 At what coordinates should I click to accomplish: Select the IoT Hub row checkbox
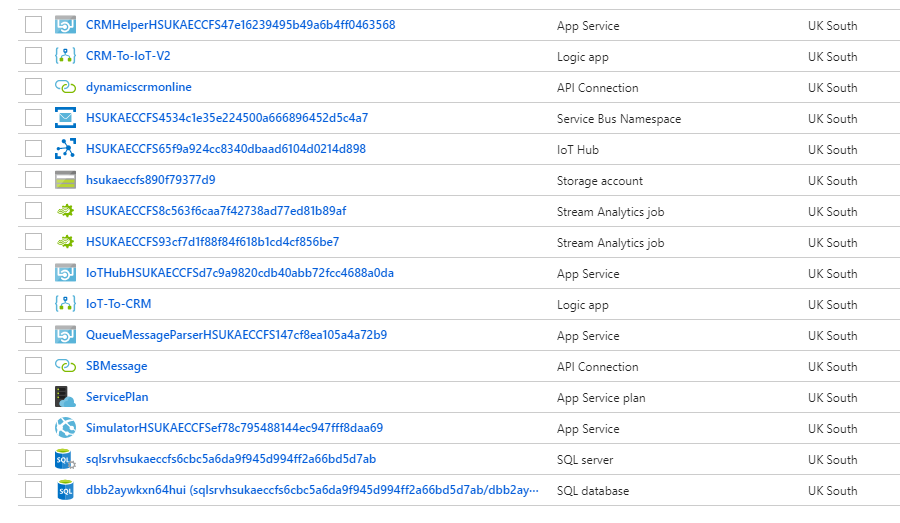coord(33,149)
